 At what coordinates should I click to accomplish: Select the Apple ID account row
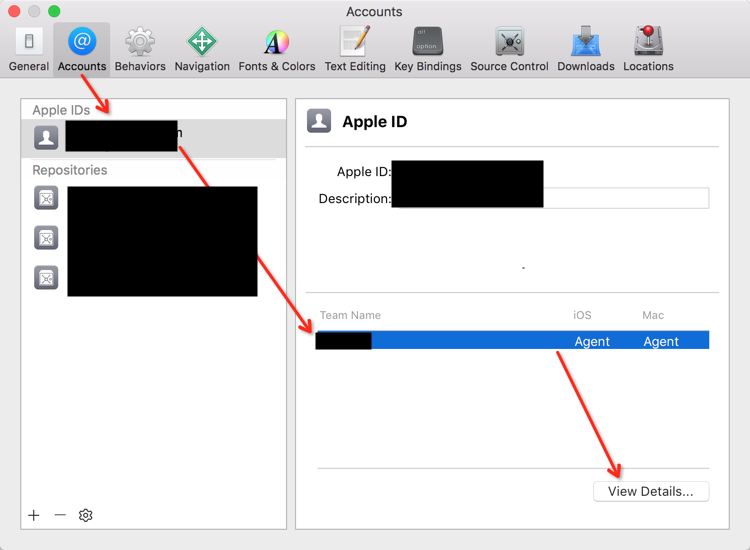[154, 138]
